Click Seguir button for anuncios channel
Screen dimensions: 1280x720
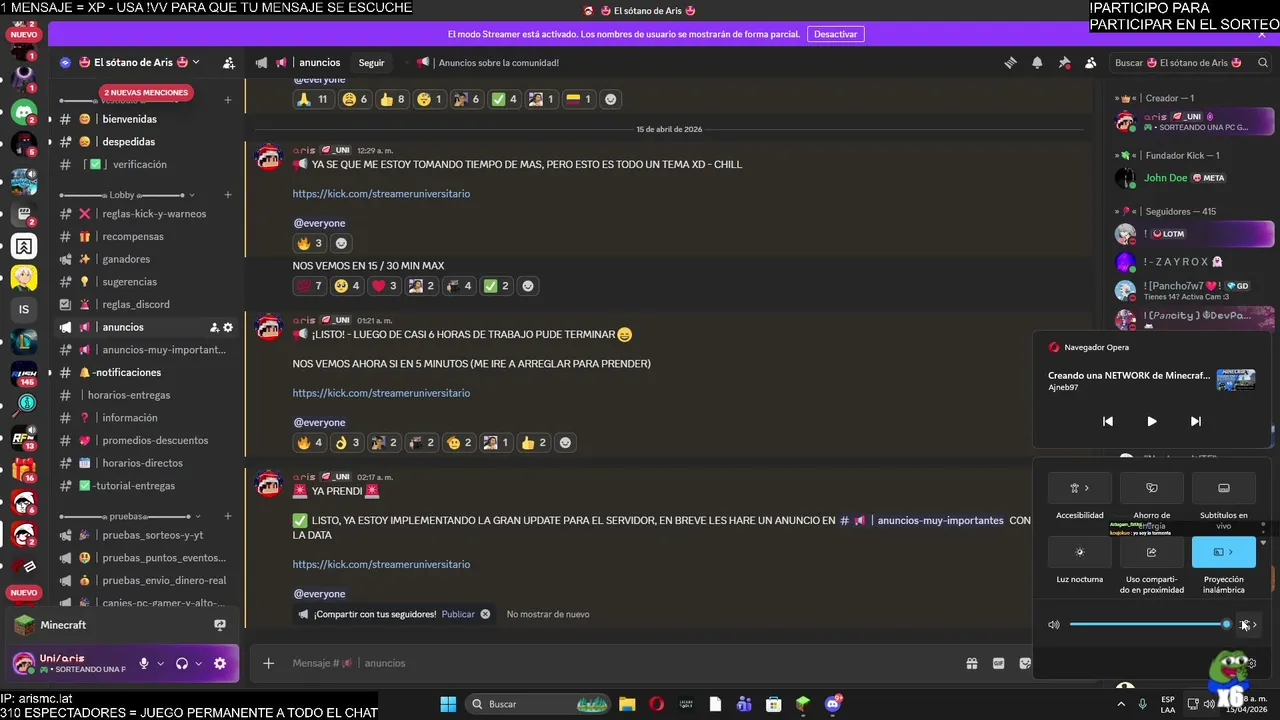coord(371,62)
